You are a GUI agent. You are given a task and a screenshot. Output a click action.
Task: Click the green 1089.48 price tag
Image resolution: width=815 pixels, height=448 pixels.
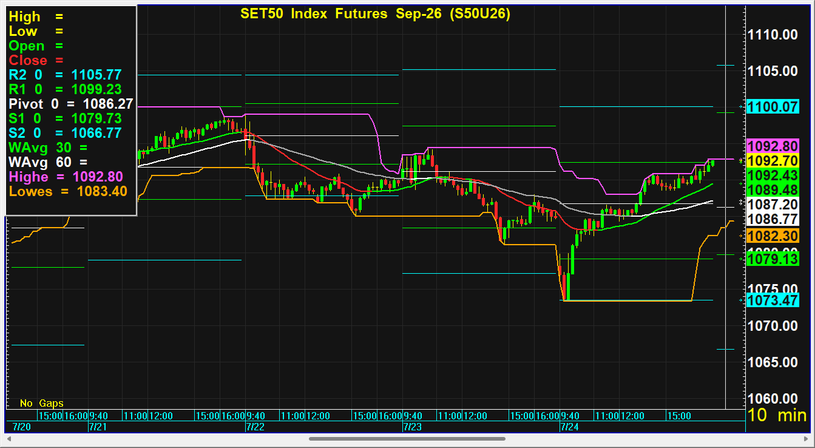[x=772, y=189]
